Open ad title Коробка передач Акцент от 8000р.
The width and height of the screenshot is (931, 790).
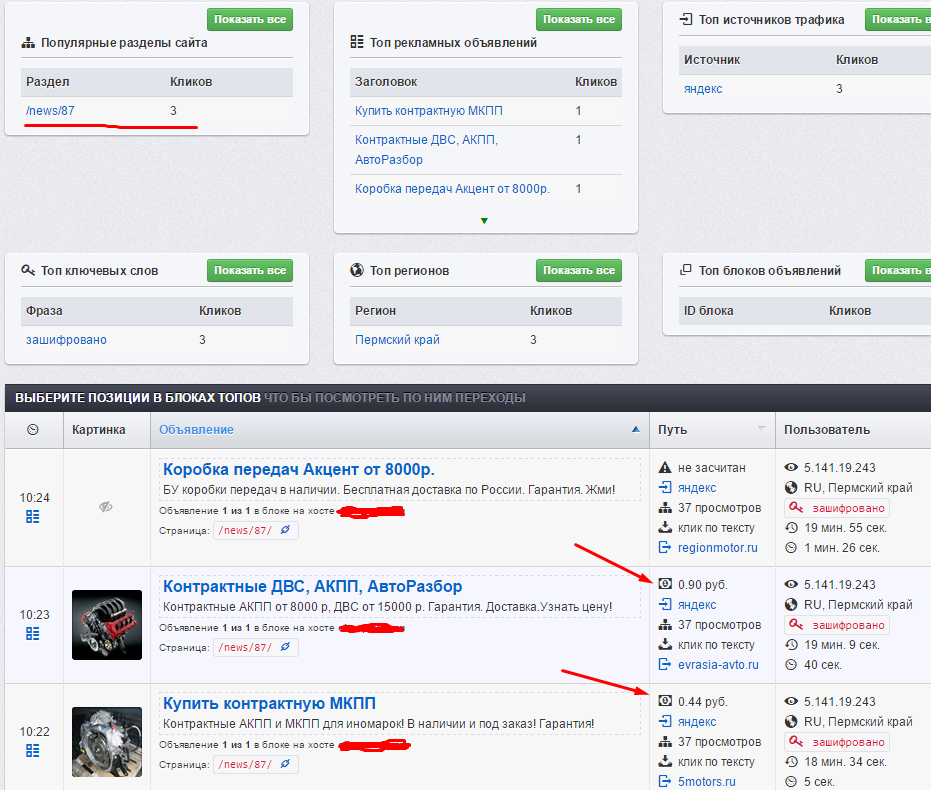(299, 469)
